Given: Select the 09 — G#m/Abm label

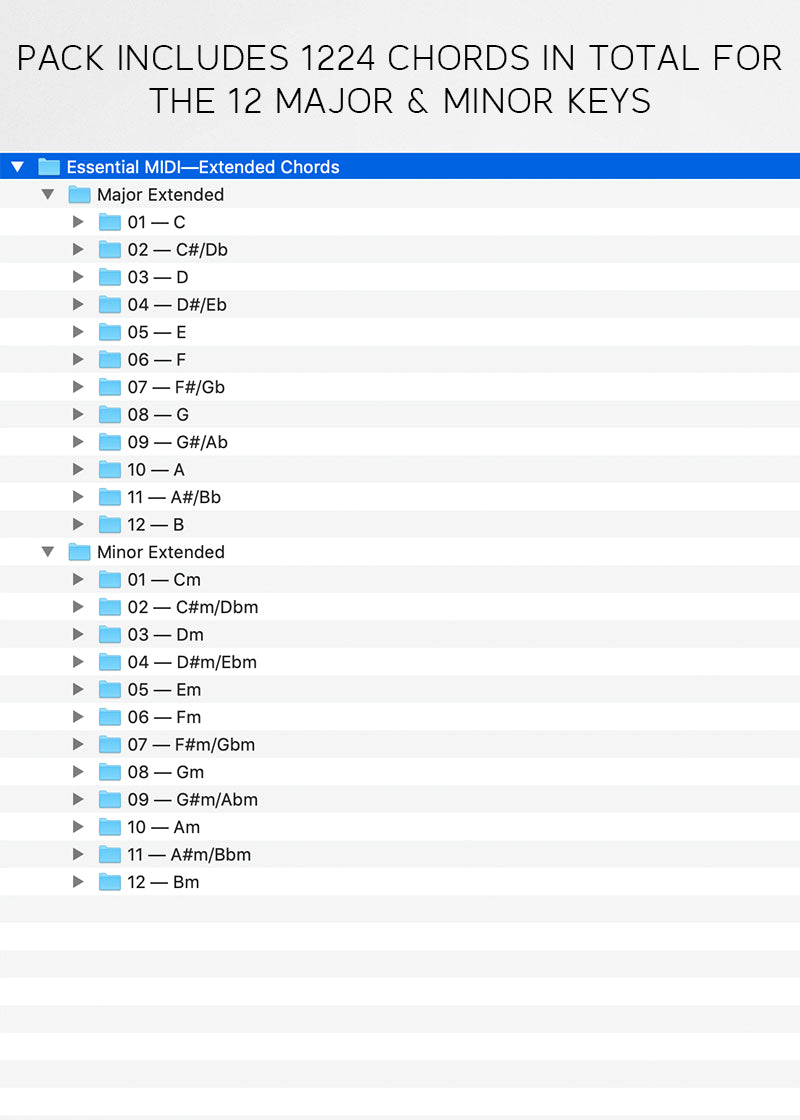Looking at the screenshot, I should 193,799.
